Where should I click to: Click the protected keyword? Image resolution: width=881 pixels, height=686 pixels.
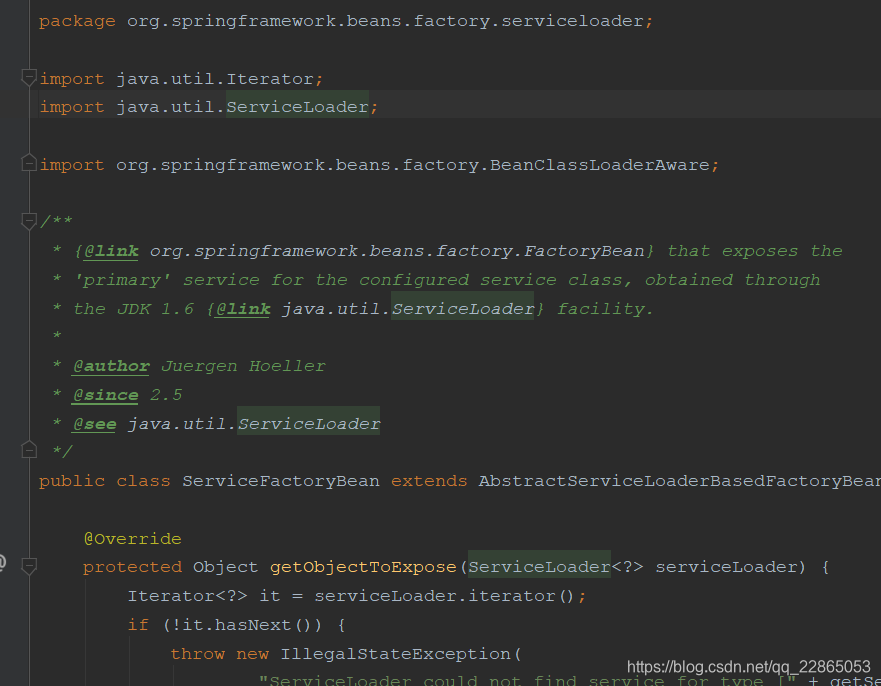pyautogui.click(x=133, y=567)
